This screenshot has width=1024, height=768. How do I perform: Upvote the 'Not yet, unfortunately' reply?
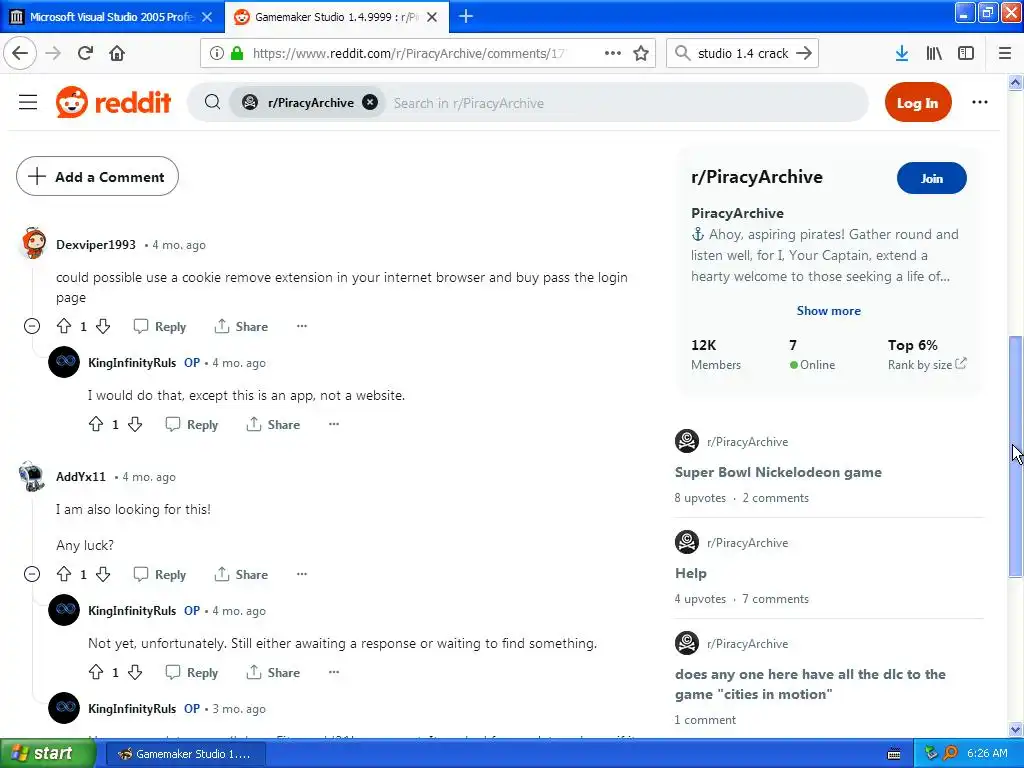pos(96,672)
